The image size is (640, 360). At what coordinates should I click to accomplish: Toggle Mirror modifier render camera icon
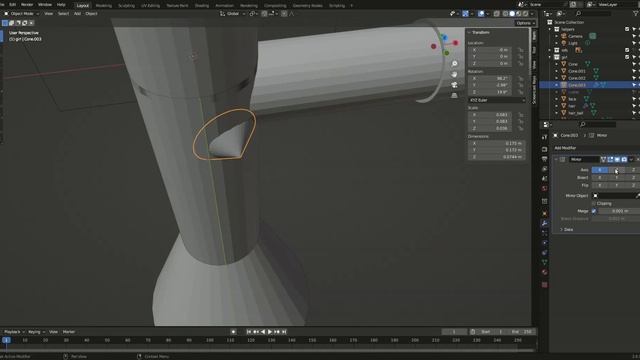pos(624,159)
